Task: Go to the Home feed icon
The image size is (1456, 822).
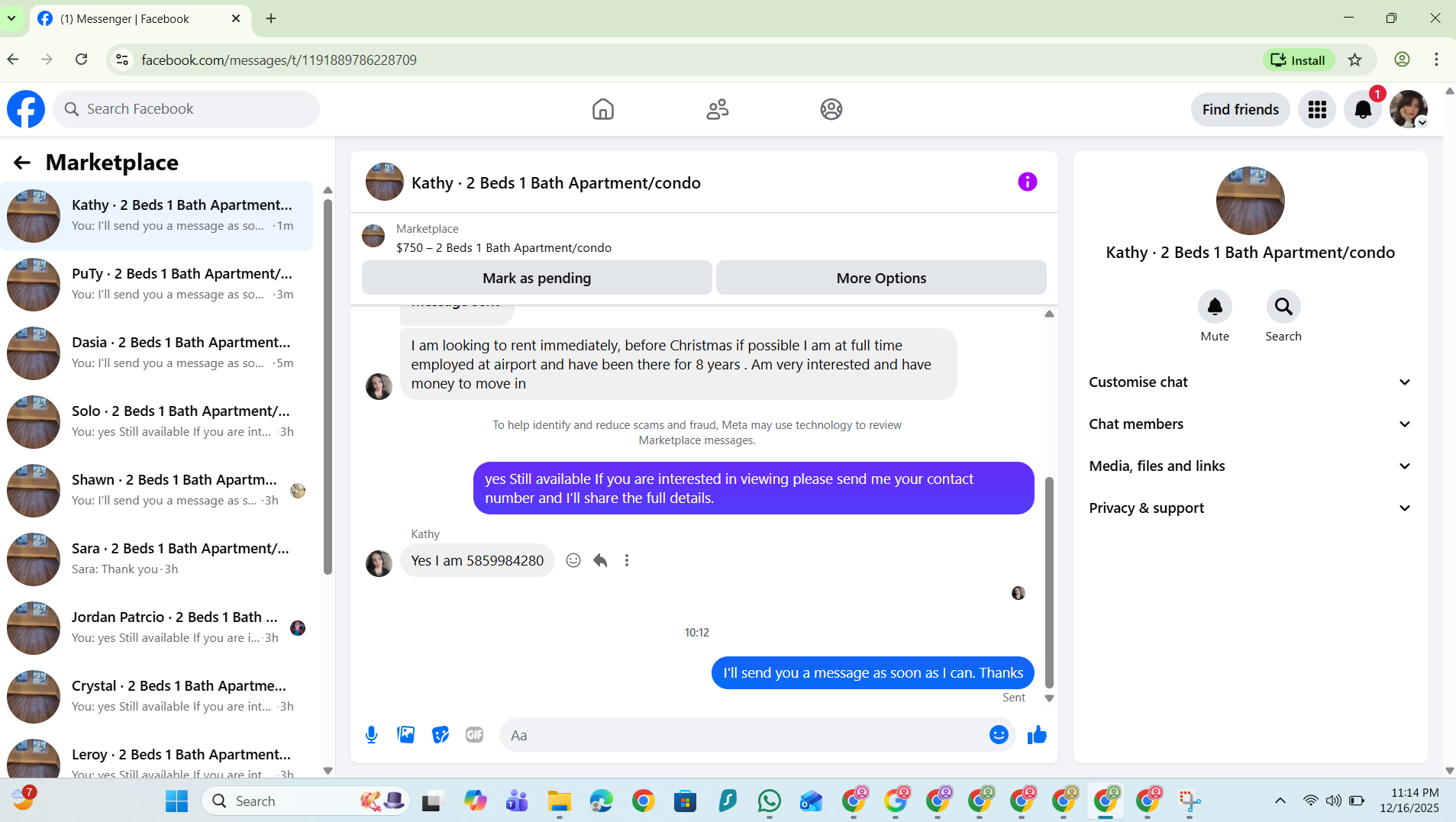Action: pos(602,109)
